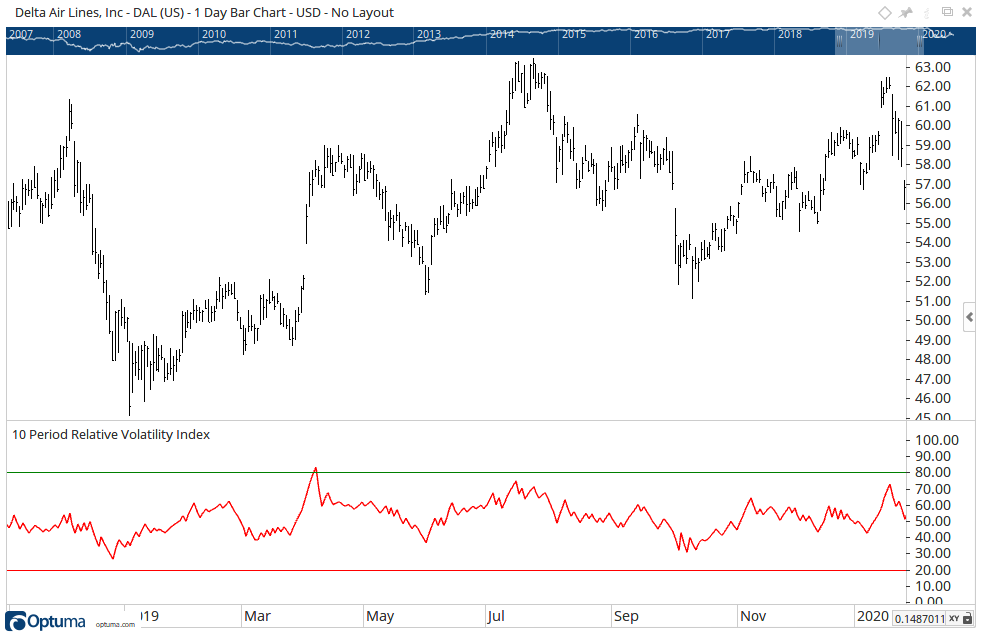
Task: Click the left handle of the date range slider
Action: pos(839,41)
